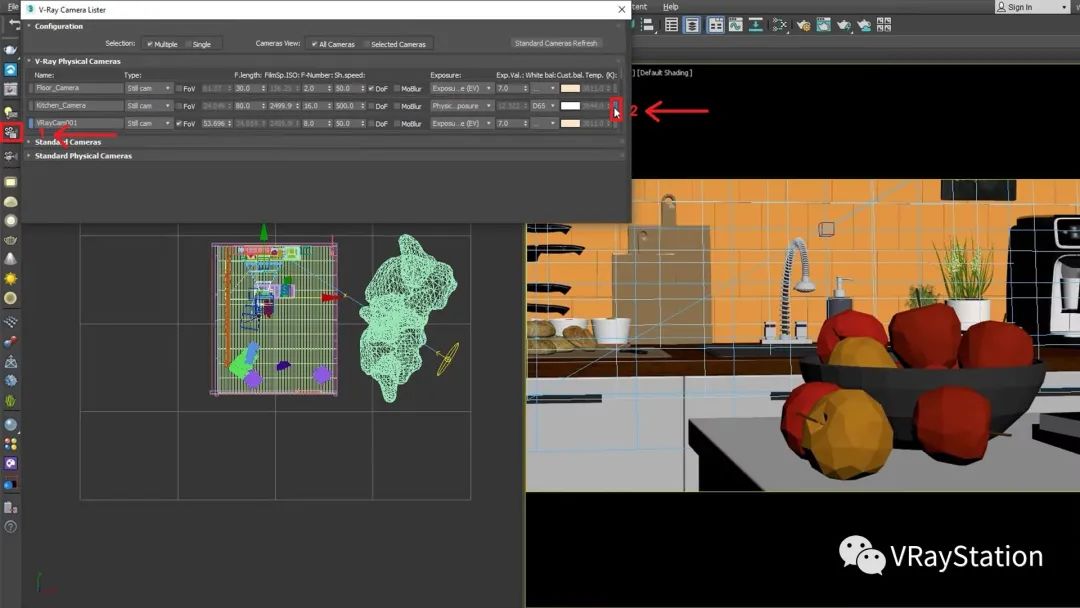1080x608 pixels.
Task: Click the Sign In button
Action: coord(1031,7)
